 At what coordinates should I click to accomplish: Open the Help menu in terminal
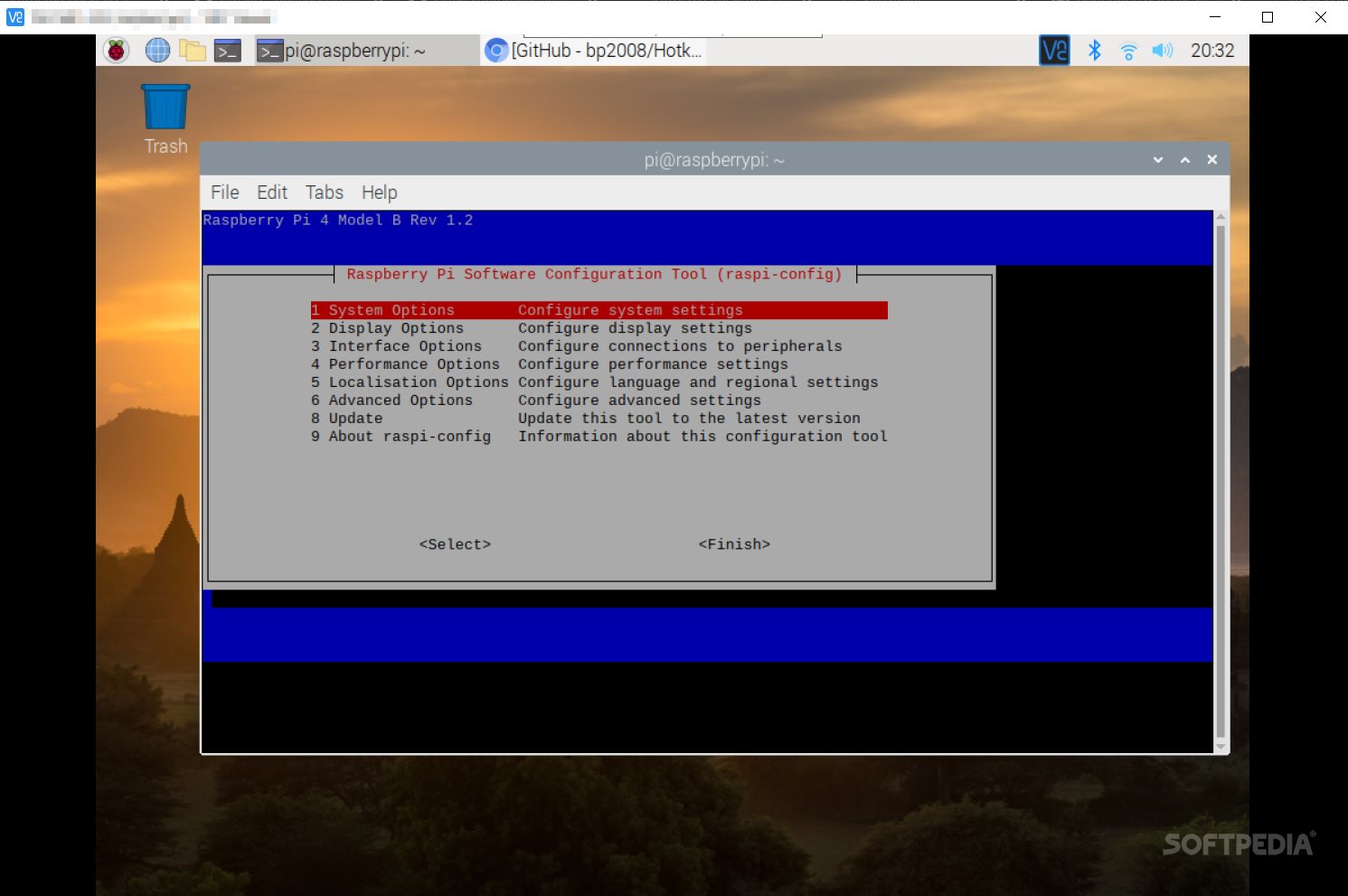[380, 193]
